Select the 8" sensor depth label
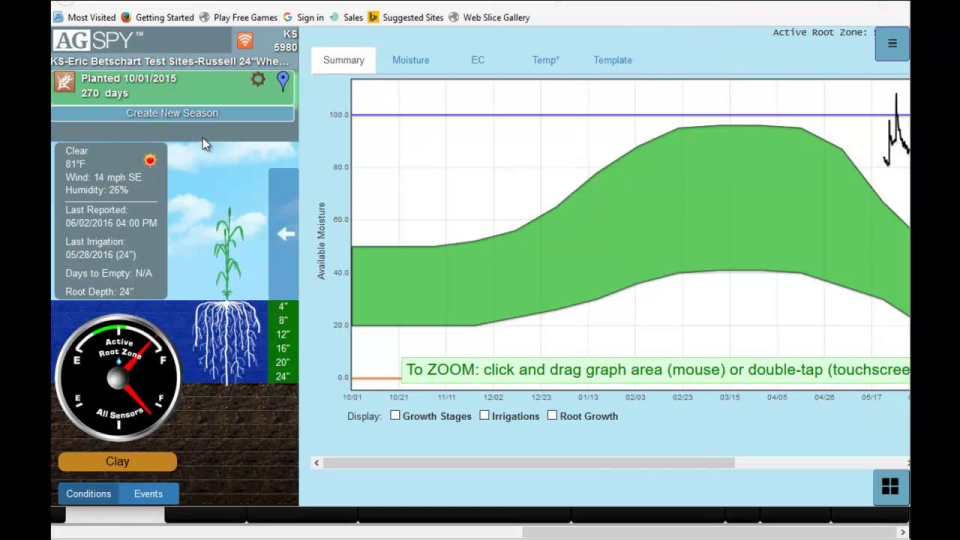This screenshot has width=960, height=540. pyautogui.click(x=283, y=320)
